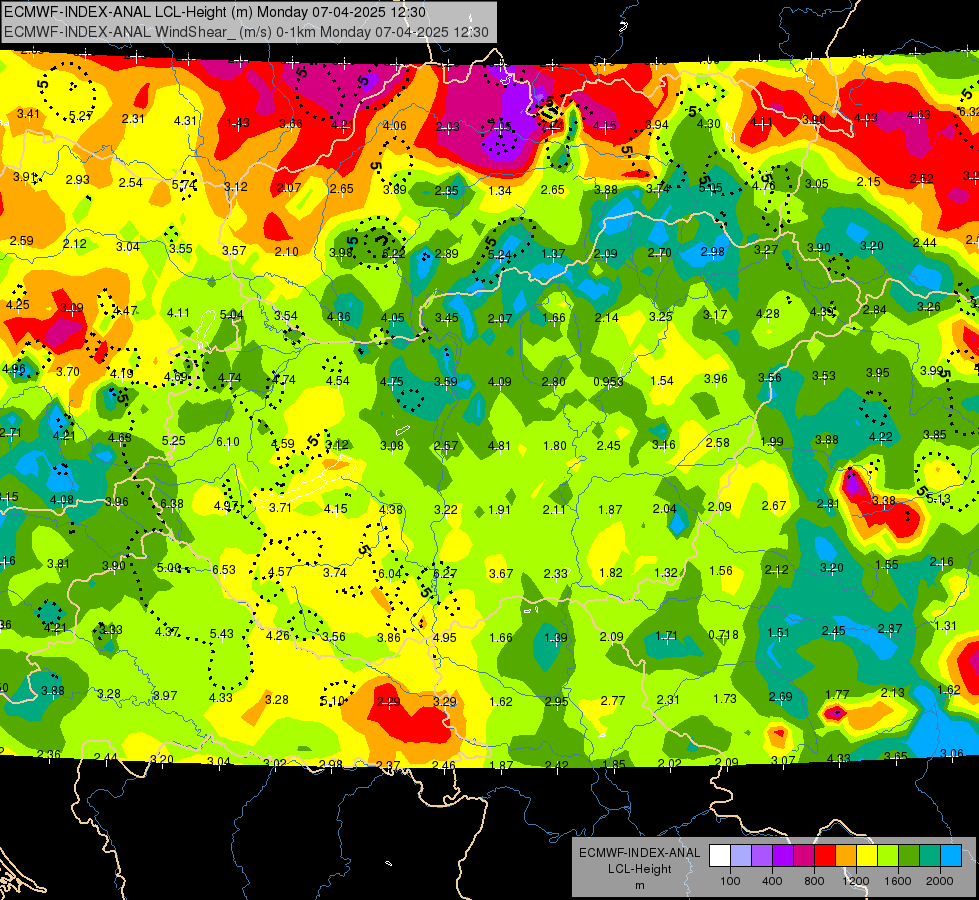Click the wind shear value 5.43
Screen dimensions: 979x900
(222, 633)
